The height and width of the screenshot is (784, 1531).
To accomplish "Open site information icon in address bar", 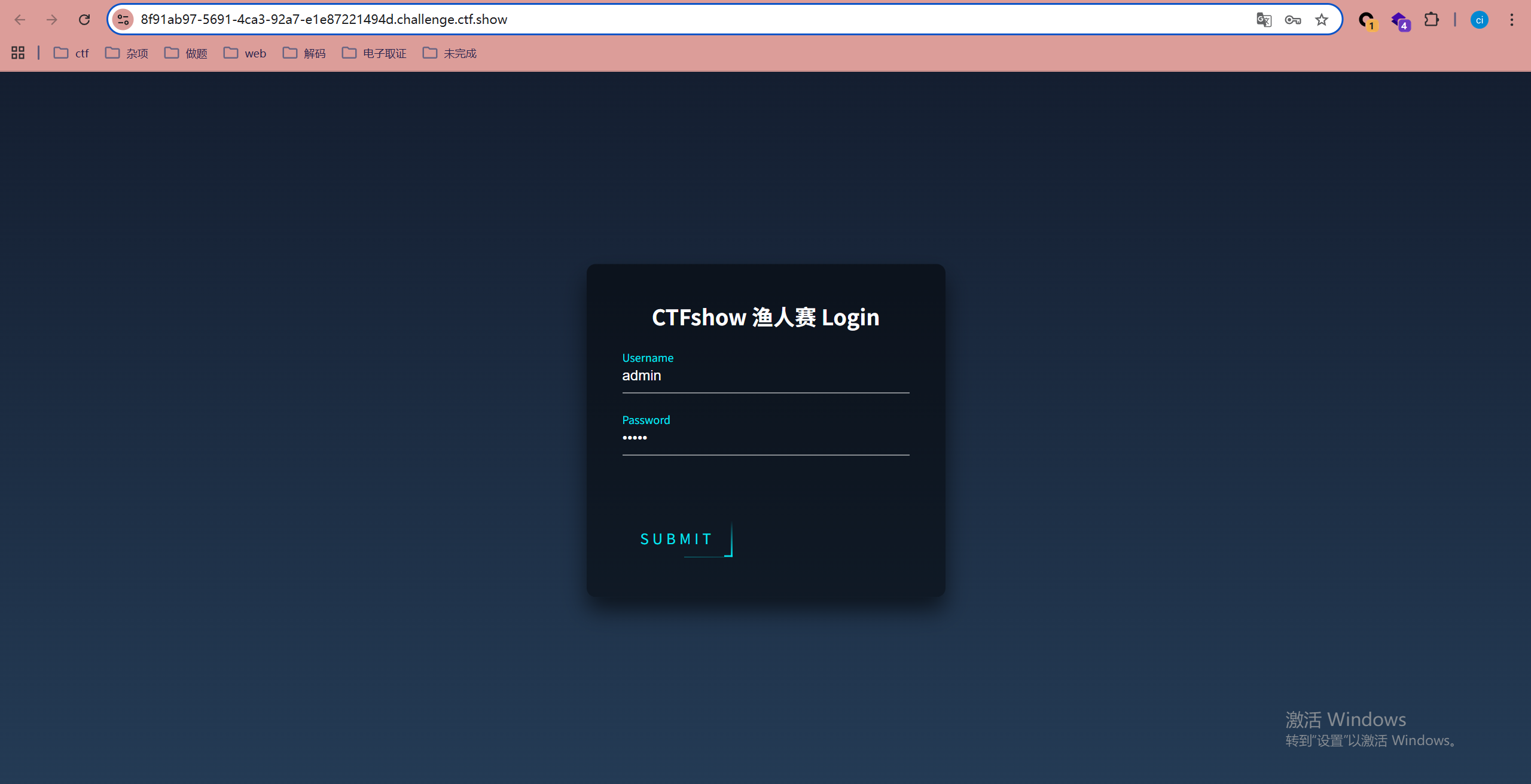I will [x=123, y=20].
